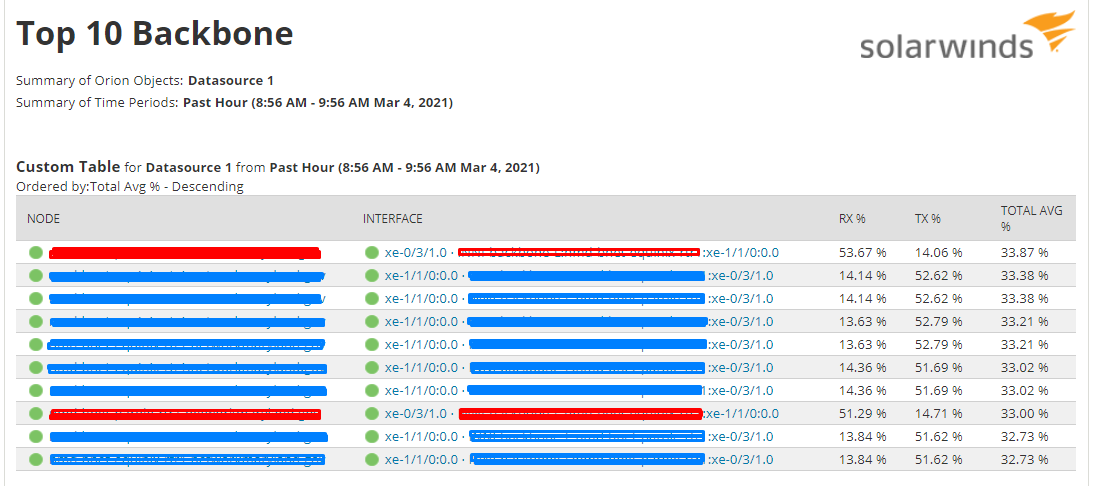Click the SolarWinds logo
This screenshot has width=1097, height=486.
968,36
